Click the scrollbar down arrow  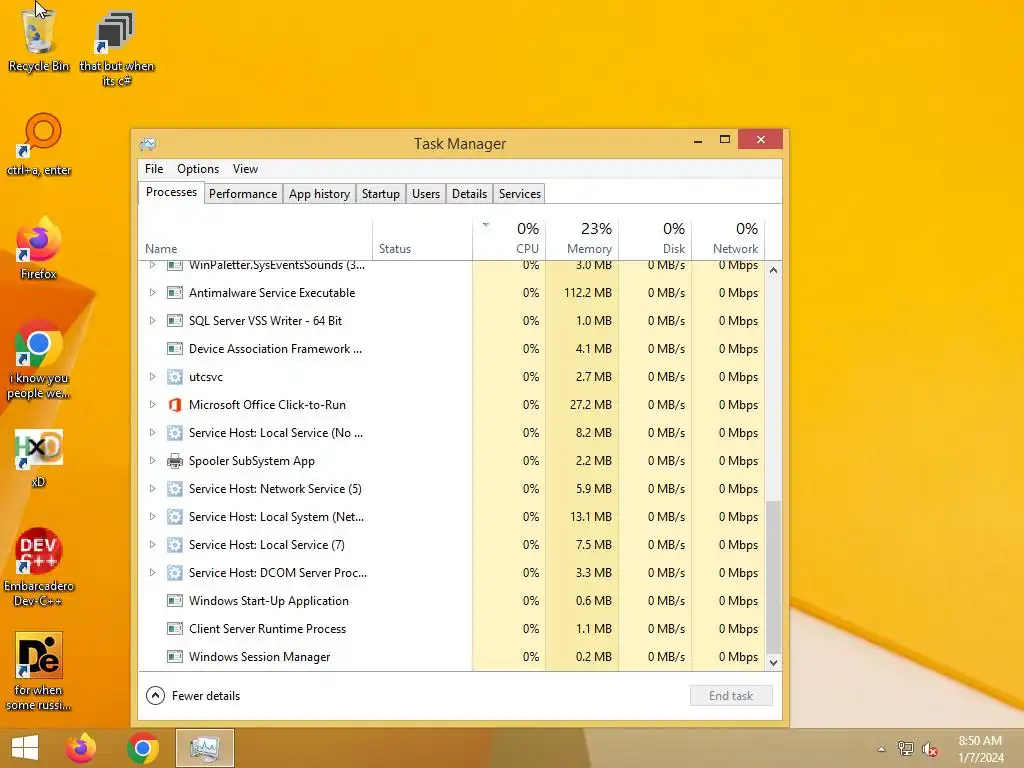pyautogui.click(x=773, y=662)
